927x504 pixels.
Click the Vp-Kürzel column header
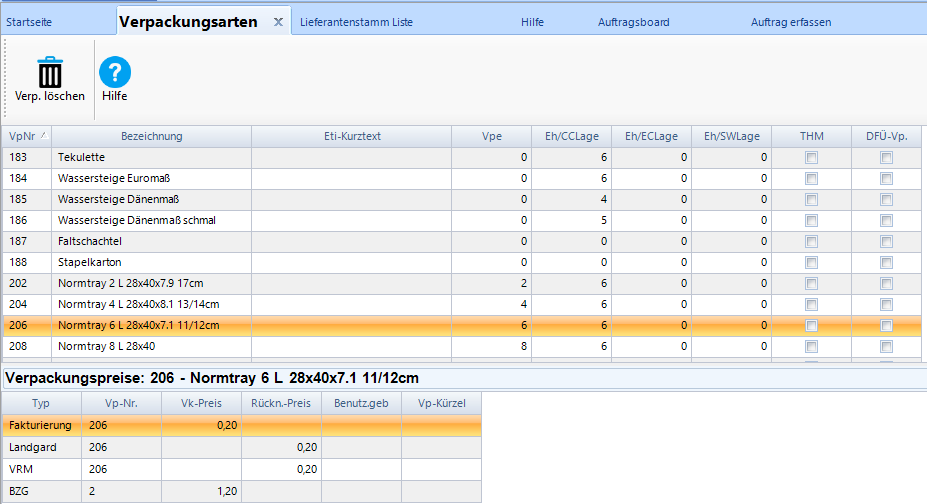(441, 403)
